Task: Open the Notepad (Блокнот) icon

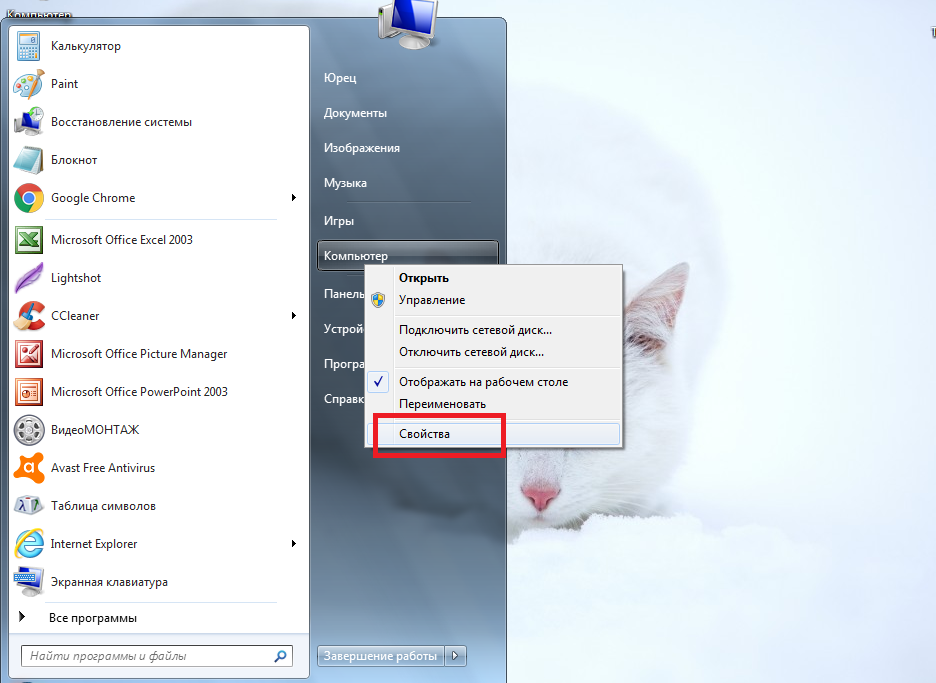Action: point(29,160)
